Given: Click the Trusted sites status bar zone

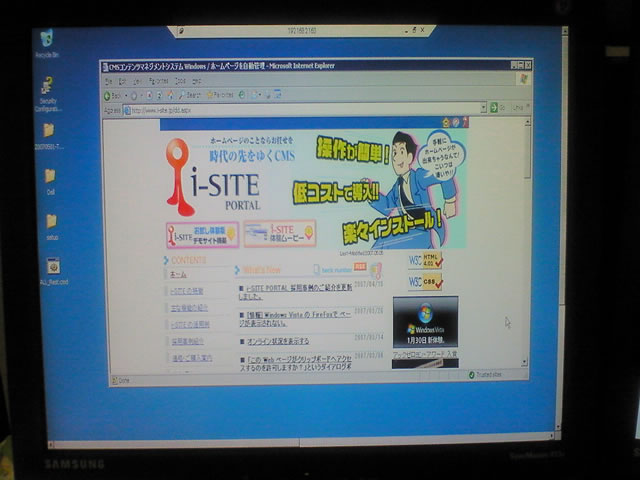Looking at the screenshot, I should pyautogui.click(x=486, y=374).
